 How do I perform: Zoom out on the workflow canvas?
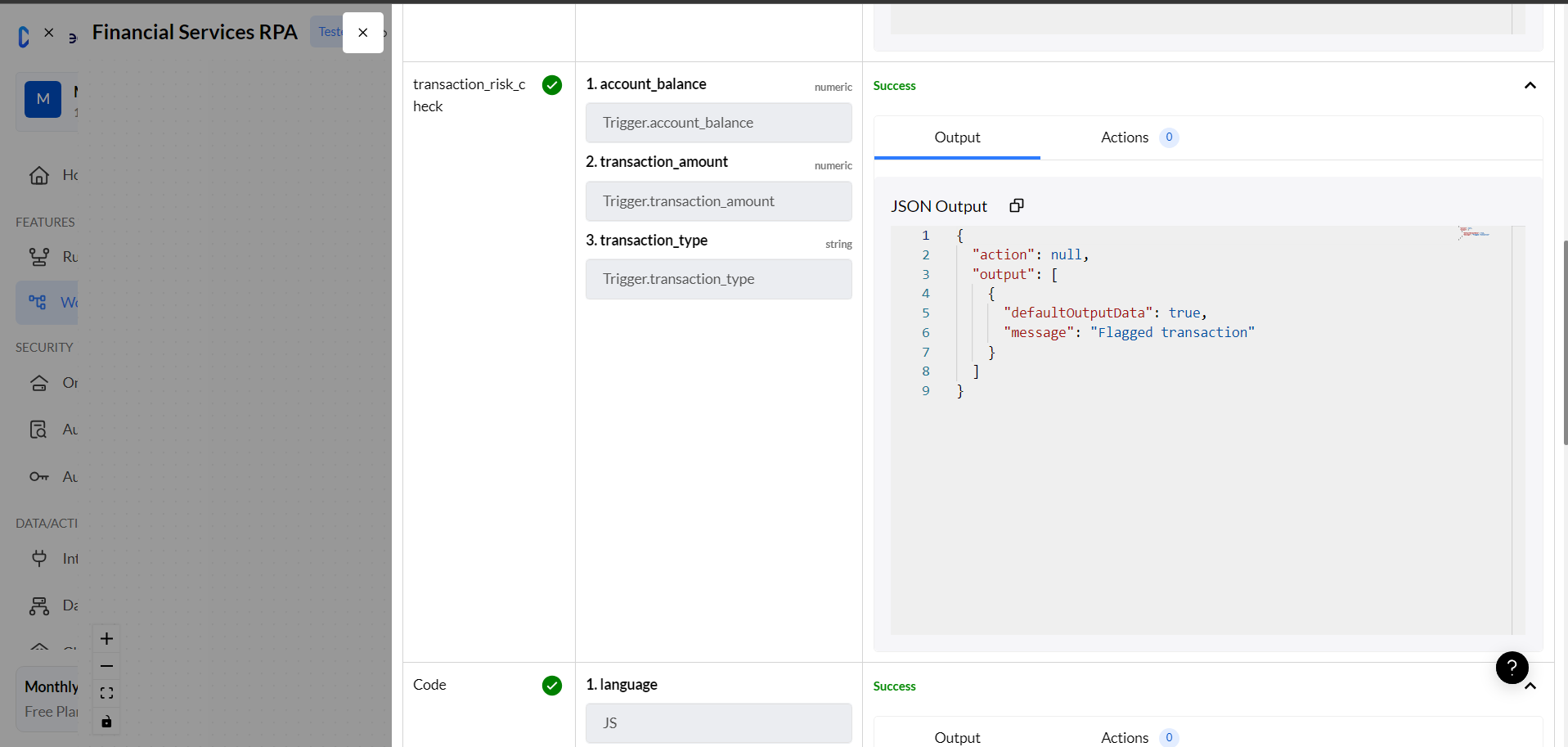click(x=106, y=666)
